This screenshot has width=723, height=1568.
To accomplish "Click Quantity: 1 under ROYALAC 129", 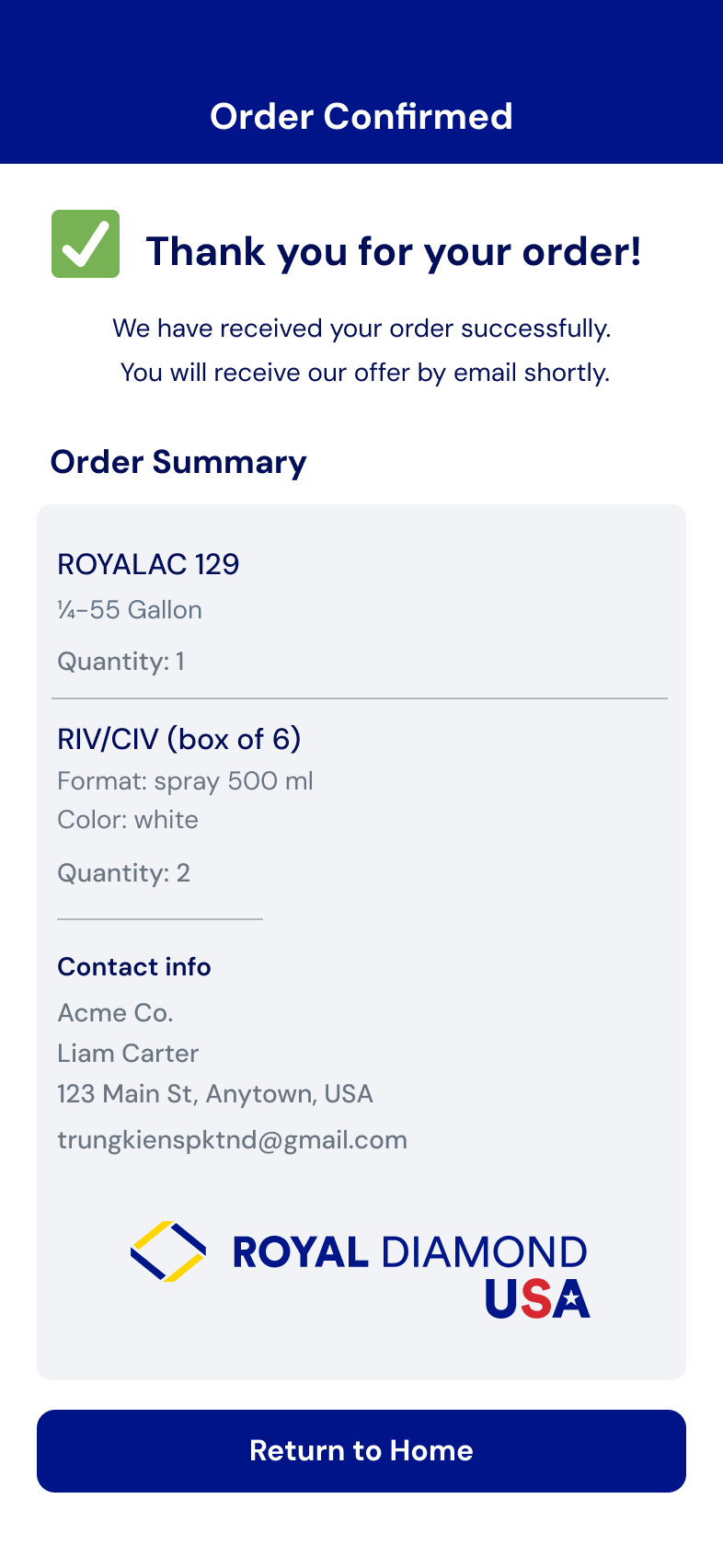I will point(120,662).
